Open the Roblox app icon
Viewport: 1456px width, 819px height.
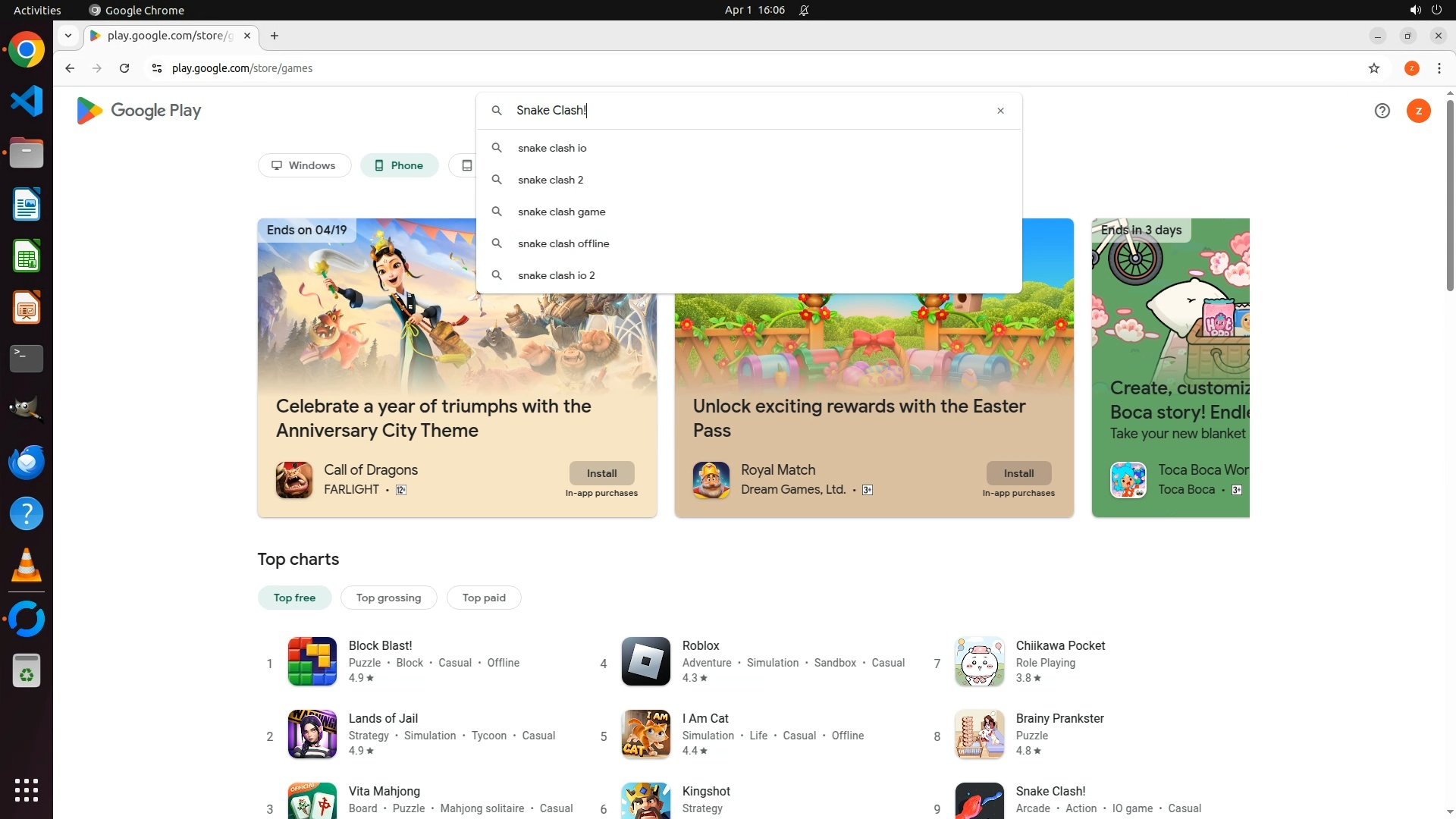(645, 661)
